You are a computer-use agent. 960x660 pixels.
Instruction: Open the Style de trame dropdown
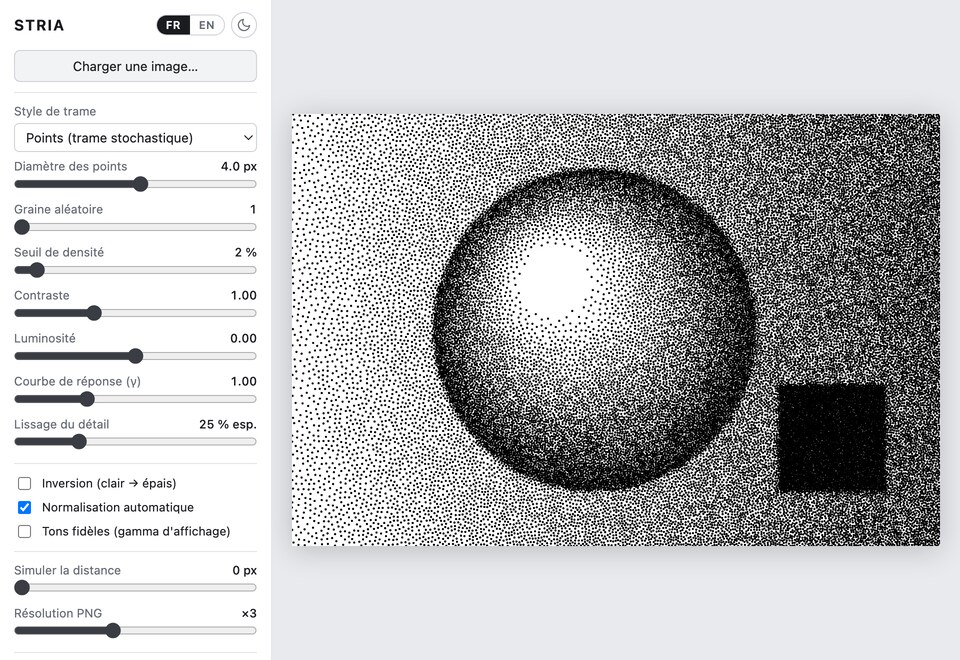[x=135, y=138]
